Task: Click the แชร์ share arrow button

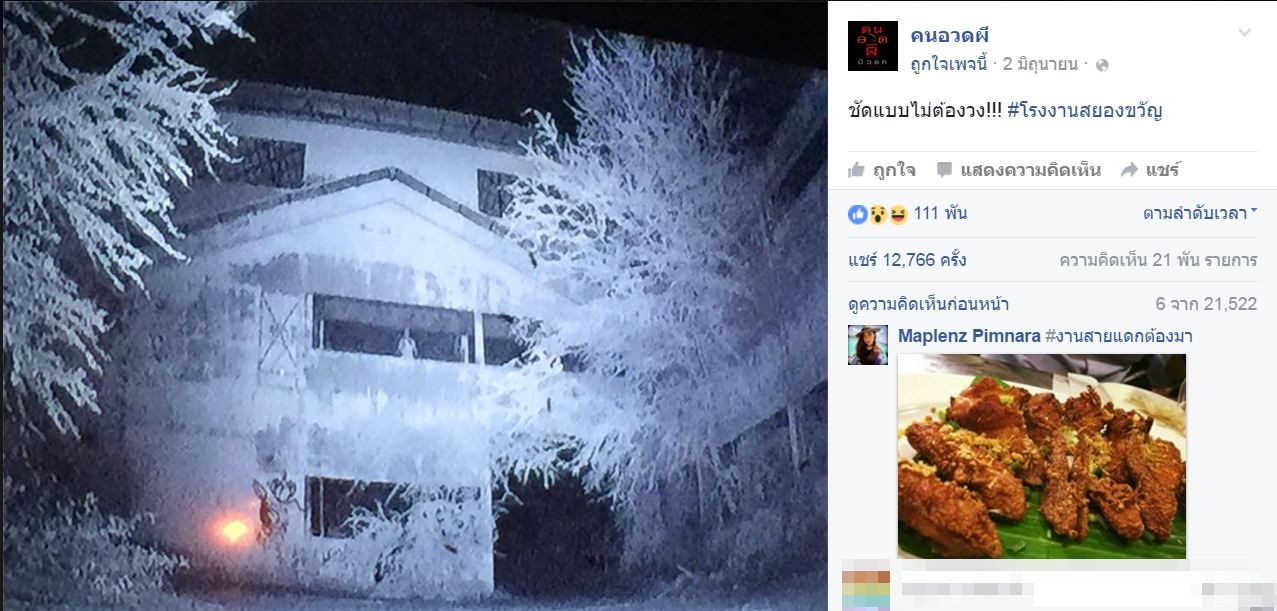Action: [x=1150, y=170]
